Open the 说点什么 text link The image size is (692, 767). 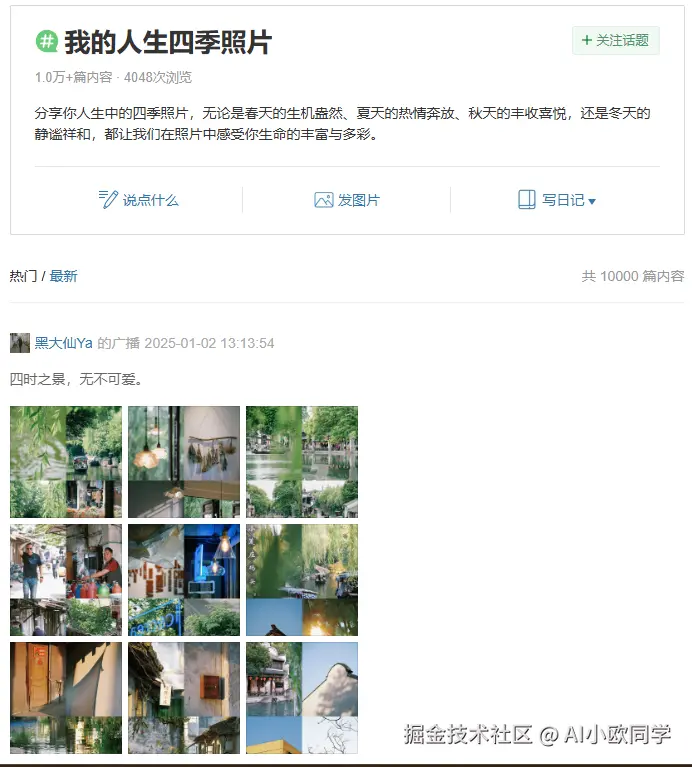[151, 200]
